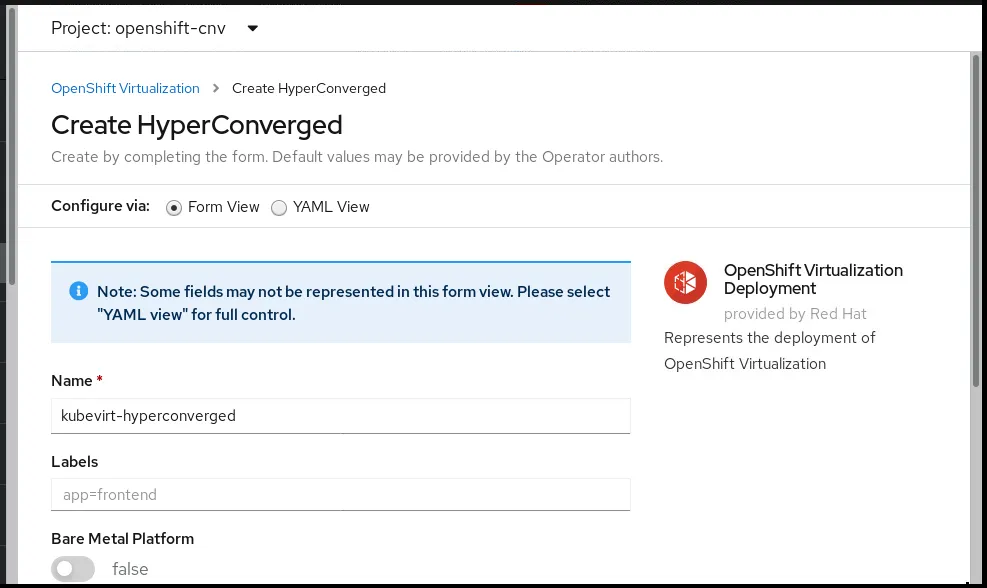
Task: Switch to YAML View radio option
Action: (279, 208)
